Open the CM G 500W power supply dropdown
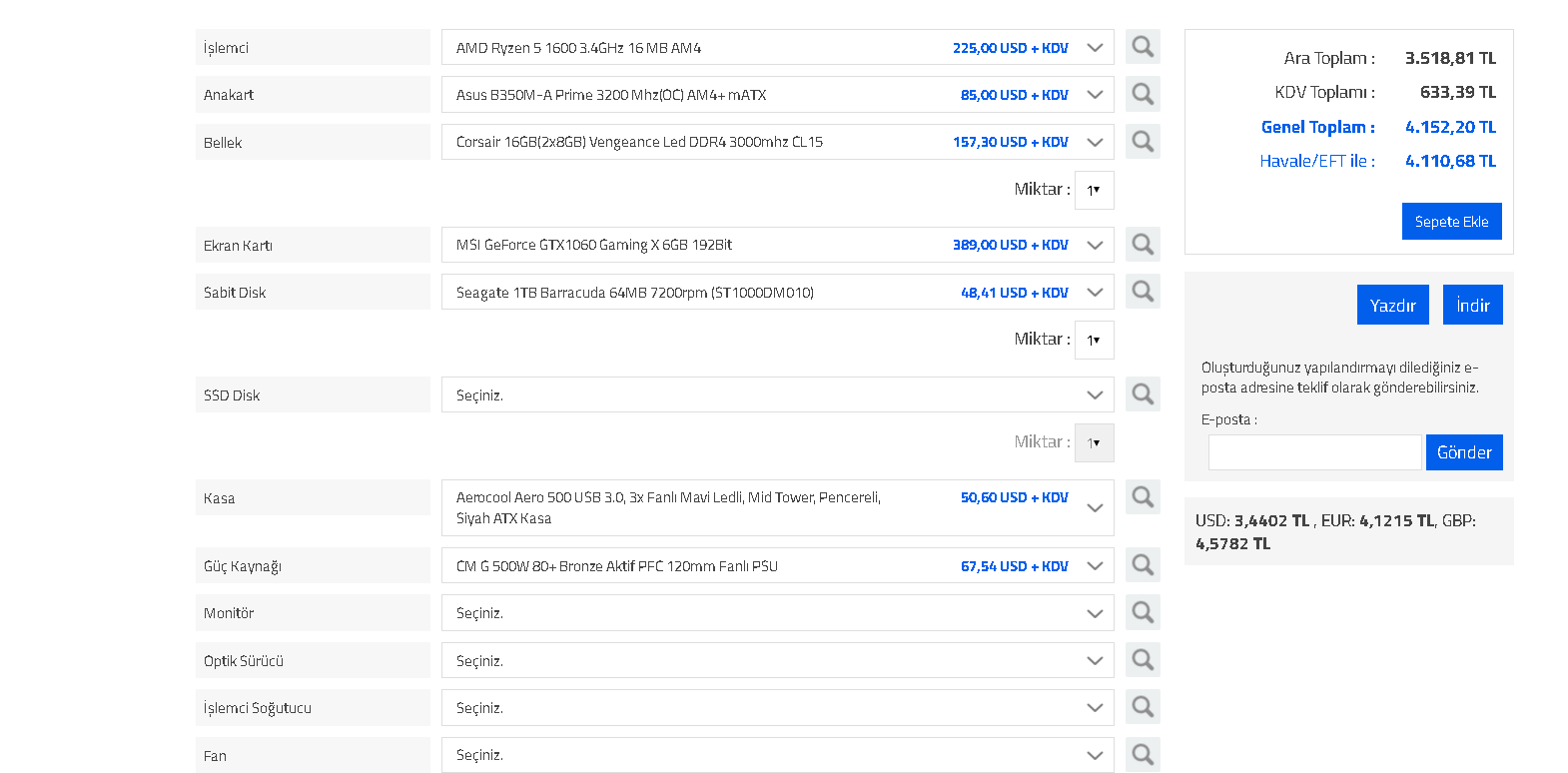The image size is (1568, 773). (x=777, y=565)
